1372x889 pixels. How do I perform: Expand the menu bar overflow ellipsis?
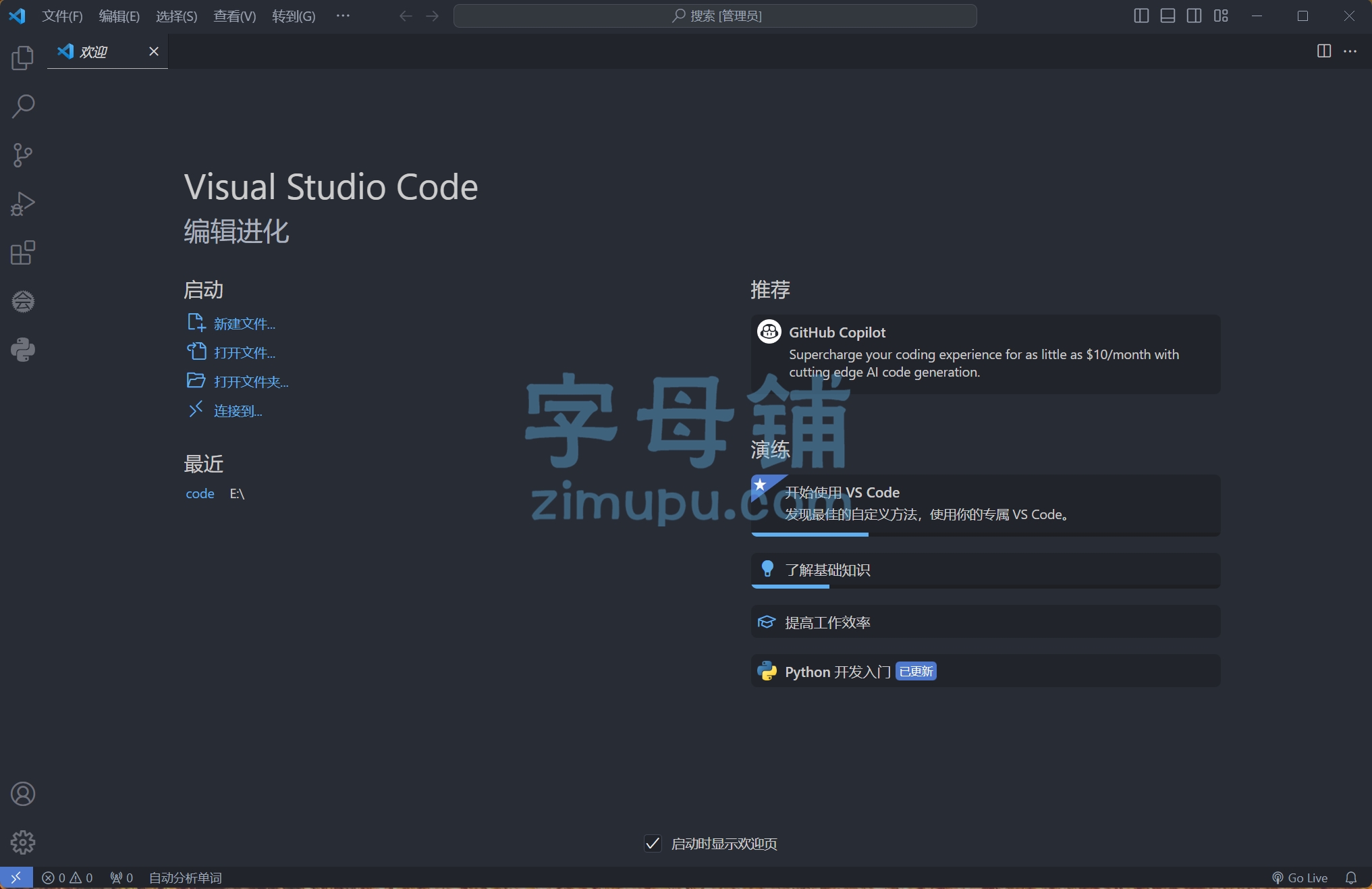(x=343, y=16)
